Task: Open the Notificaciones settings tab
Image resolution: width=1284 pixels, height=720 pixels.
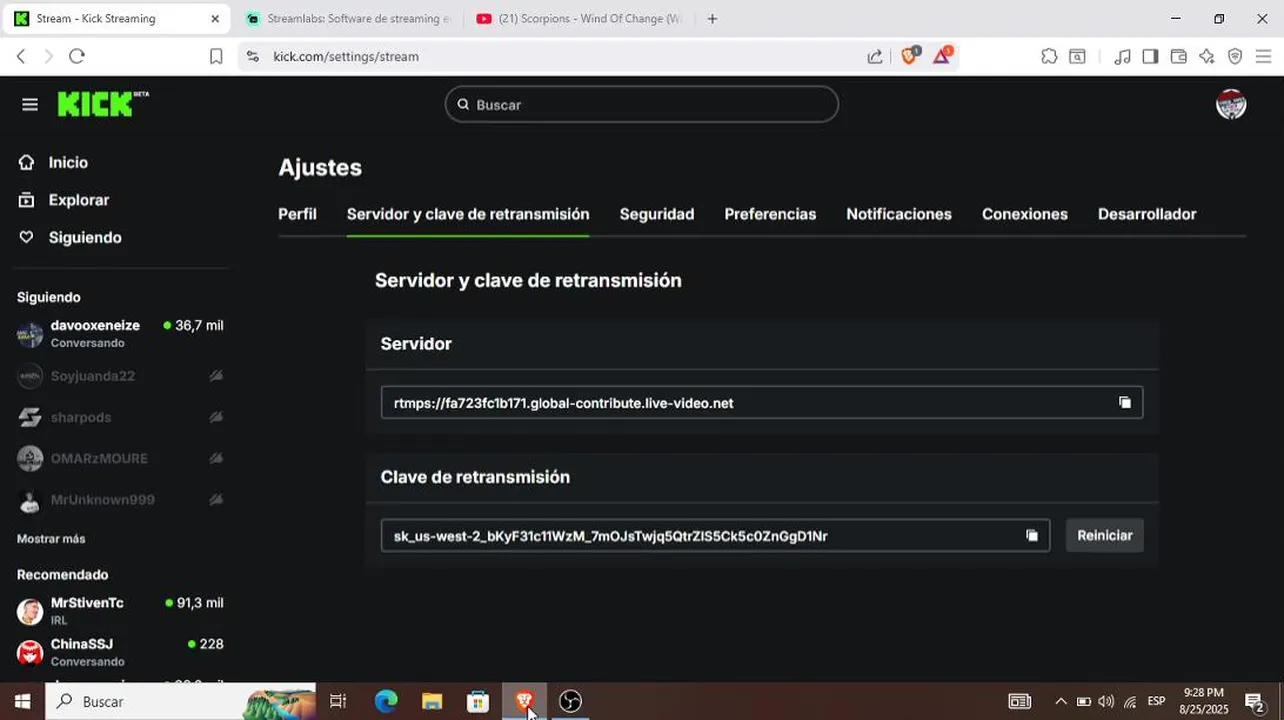Action: (899, 214)
